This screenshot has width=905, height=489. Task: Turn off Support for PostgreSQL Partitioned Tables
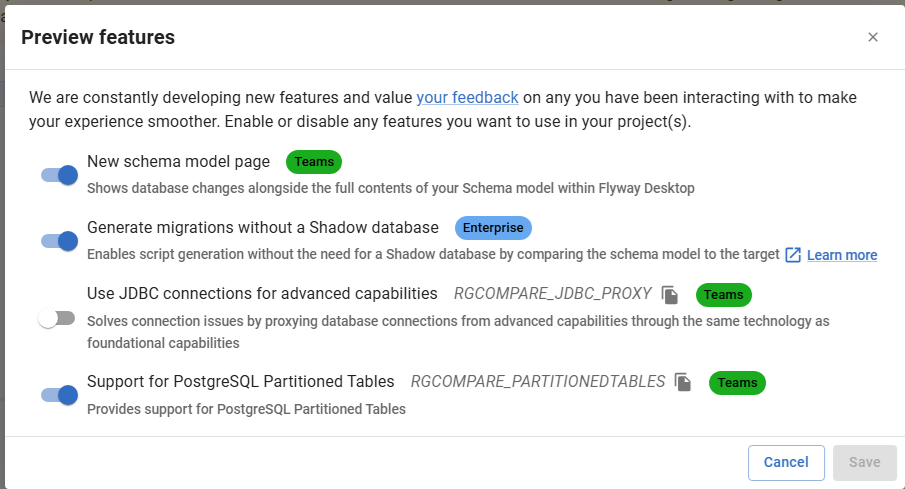tap(59, 395)
